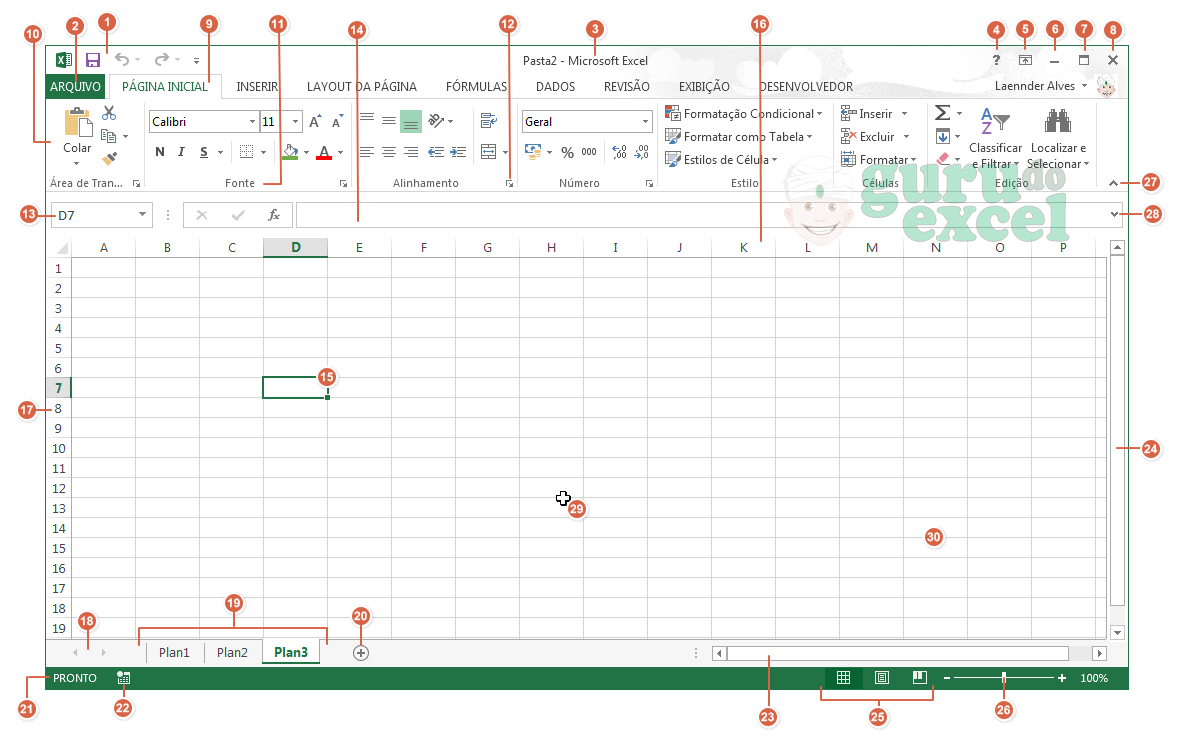The width and height of the screenshot is (1178, 740).
Task: Activate the Format Painter brush
Action: pyautogui.click(x=109, y=159)
